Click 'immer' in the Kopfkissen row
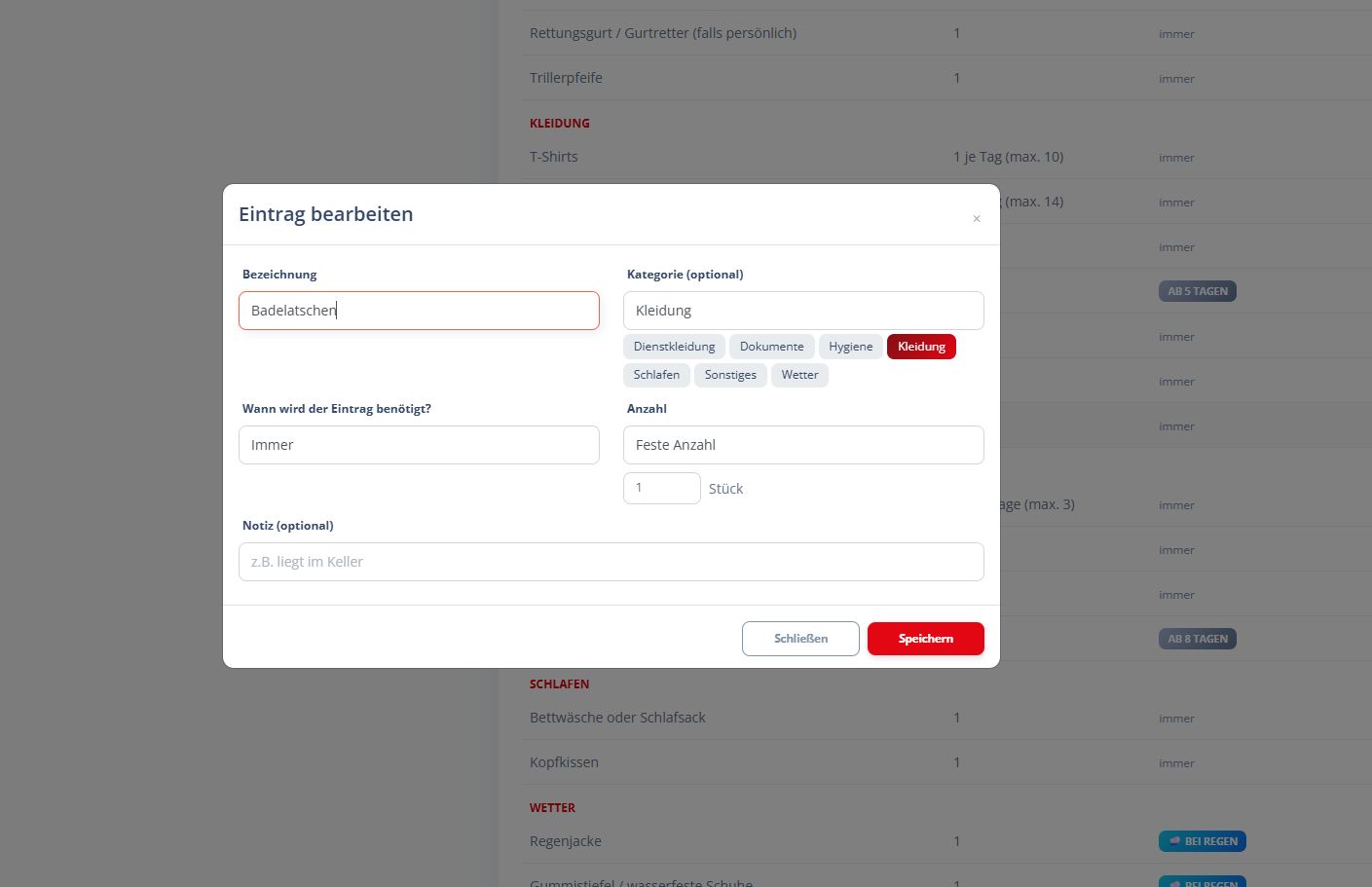The width and height of the screenshot is (1372, 887). click(1176, 763)
